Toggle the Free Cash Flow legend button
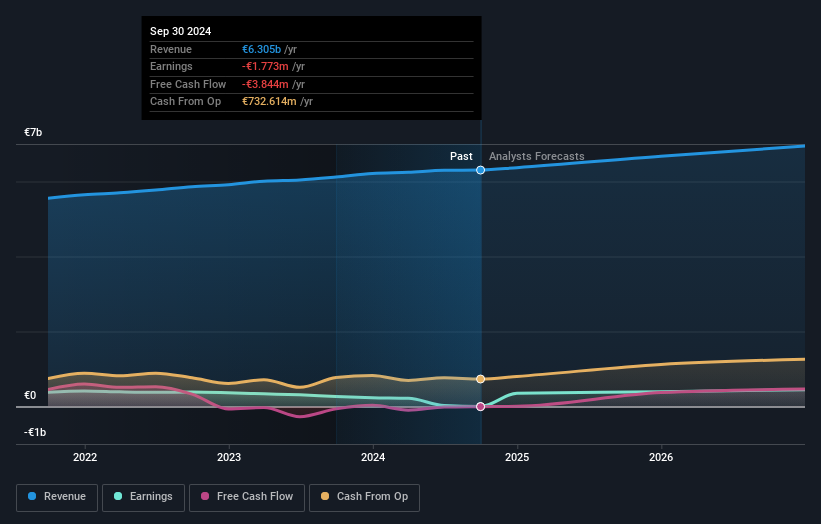Viewport: 821px width, 524px height. tap(247, 497)
